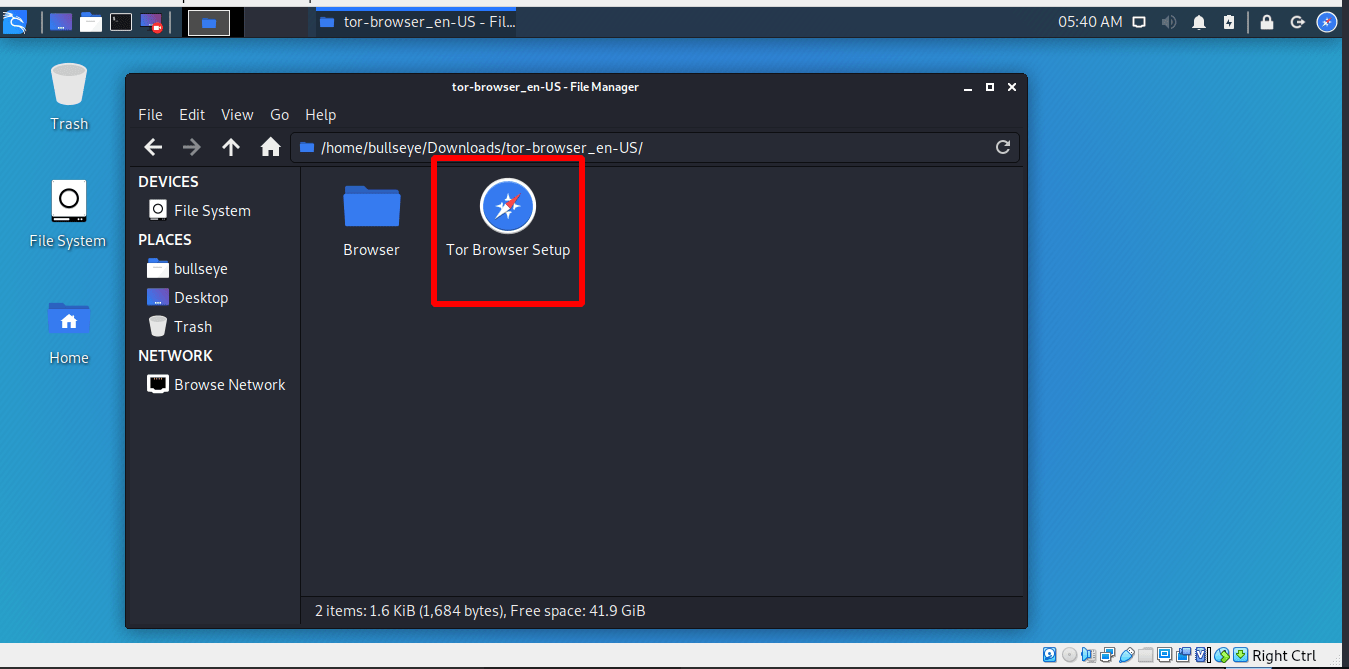
Task: Close the File Manager window
Action: tap(1012, 87)
